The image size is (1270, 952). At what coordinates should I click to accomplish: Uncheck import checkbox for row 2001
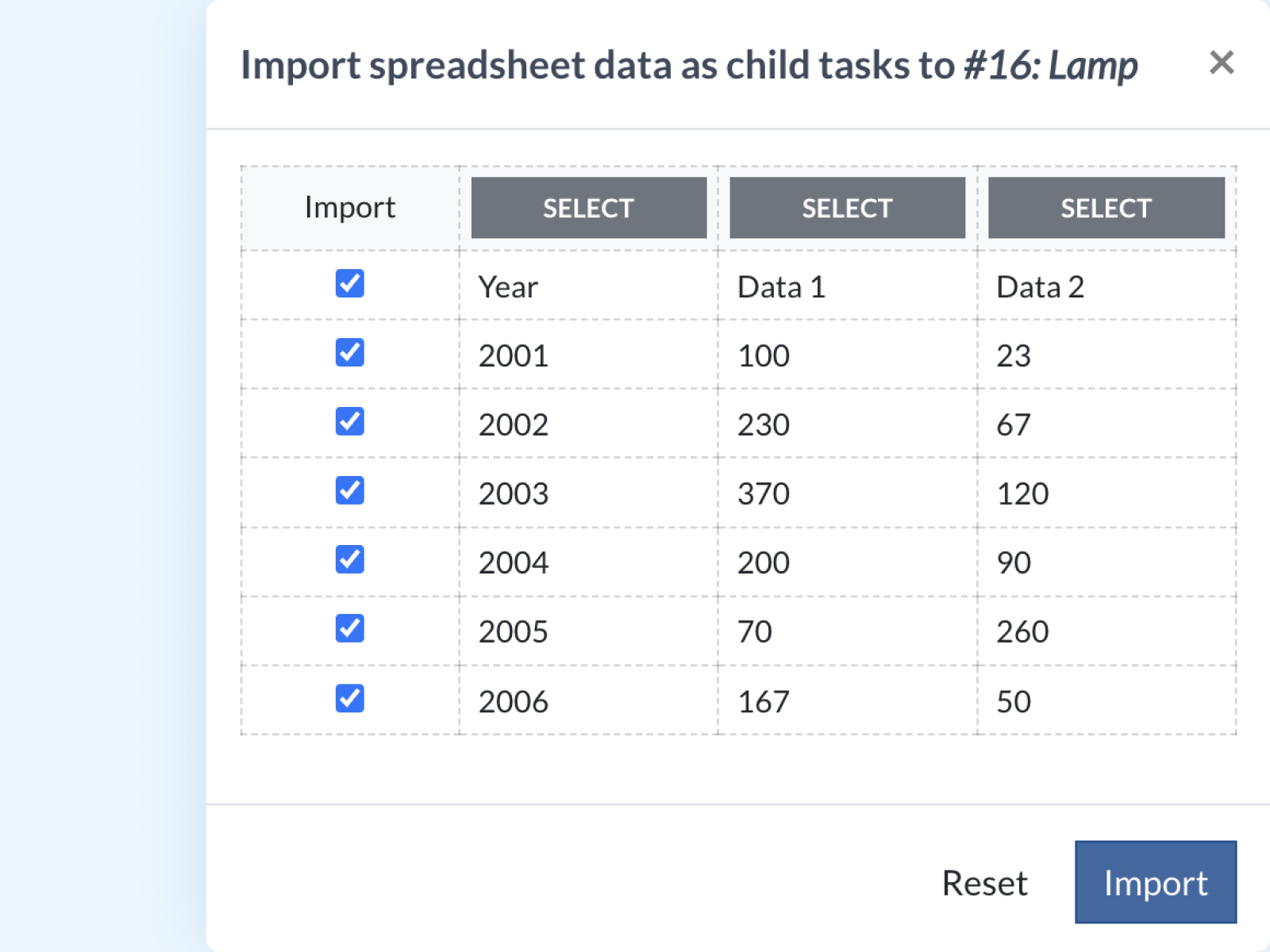point(350,352)
